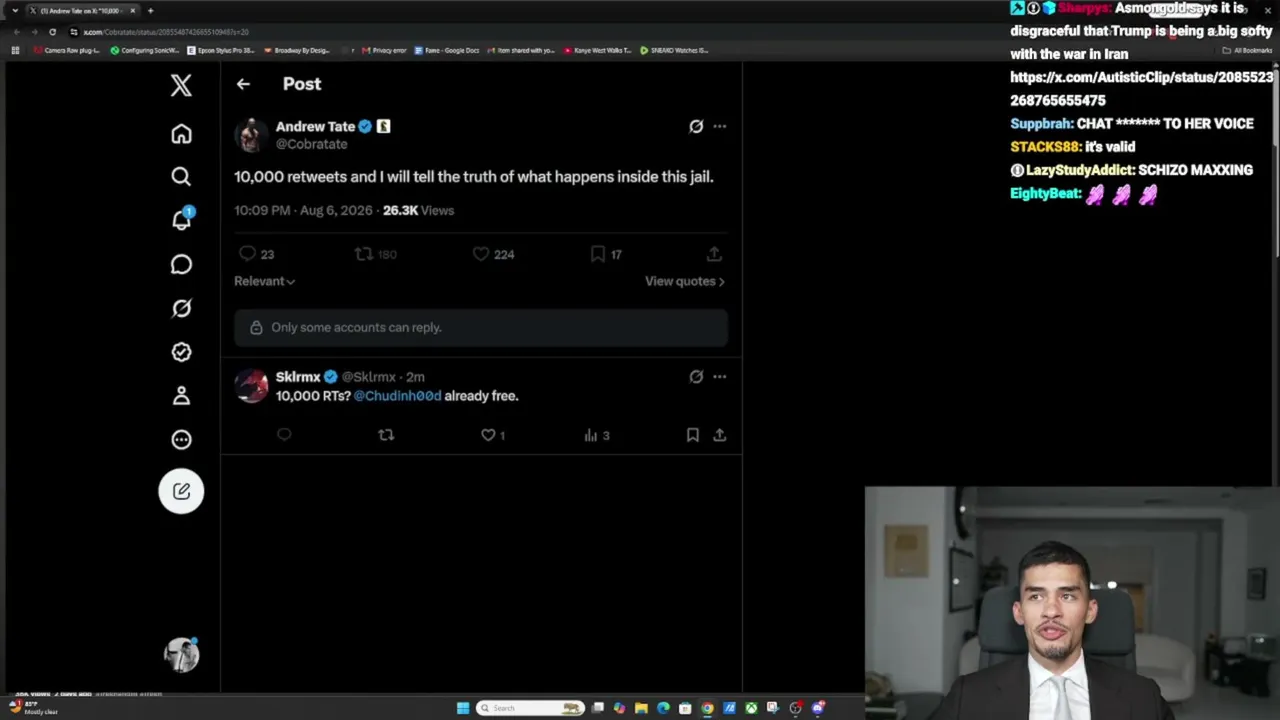Open Grok from the left sidebar
This screenshot has height=720, width=1280.
click(181, 308)
